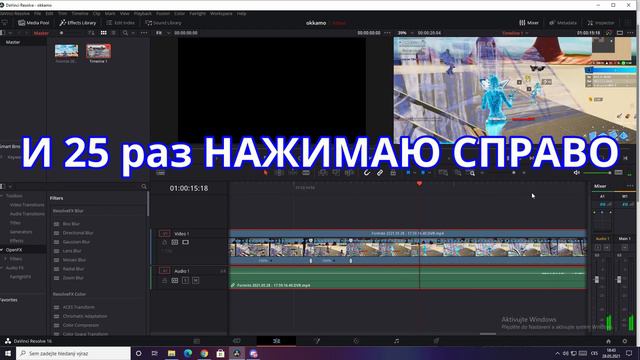Image resolution: width=640 pixels, height=360 pixels.
Task: Toggle the Snapping magnet icon
Action: pos(367,173)
